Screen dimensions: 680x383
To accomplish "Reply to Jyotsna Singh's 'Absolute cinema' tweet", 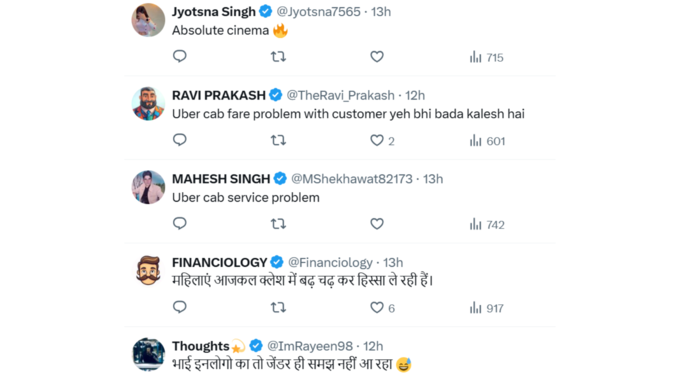I will (180, 56).
